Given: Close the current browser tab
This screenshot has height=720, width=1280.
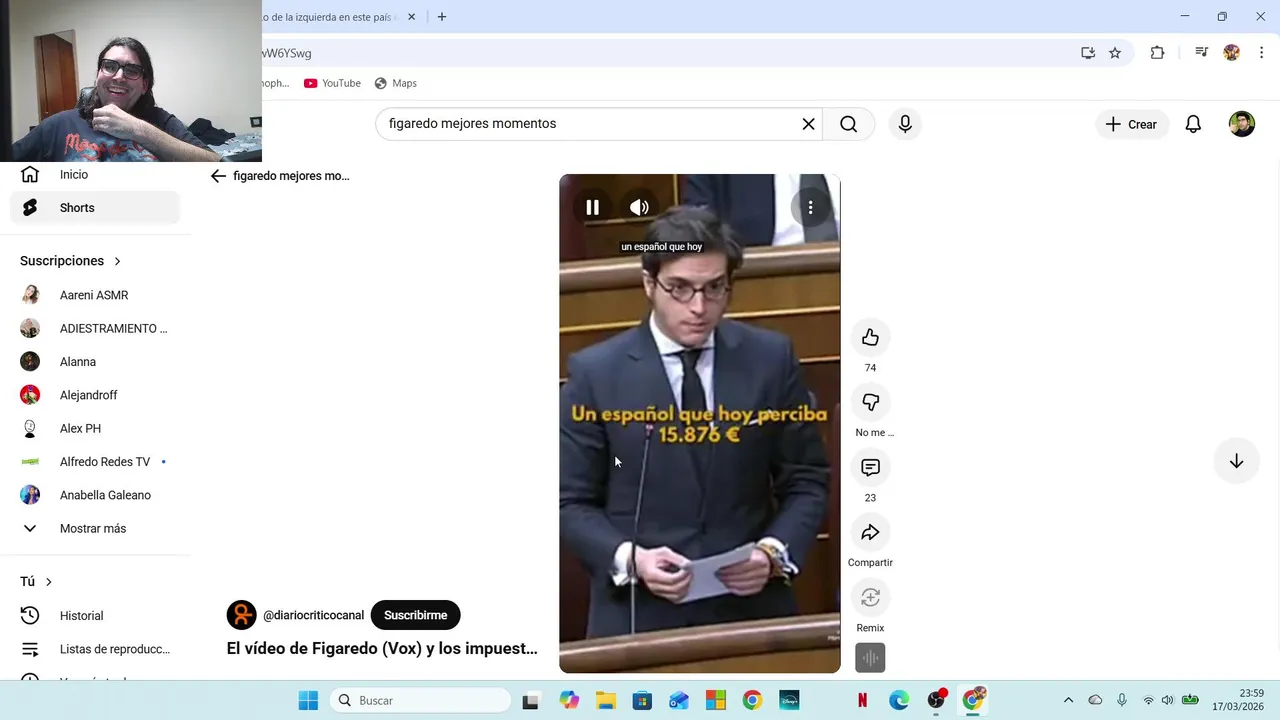Looking at the screenshot, I should [411, 17].
